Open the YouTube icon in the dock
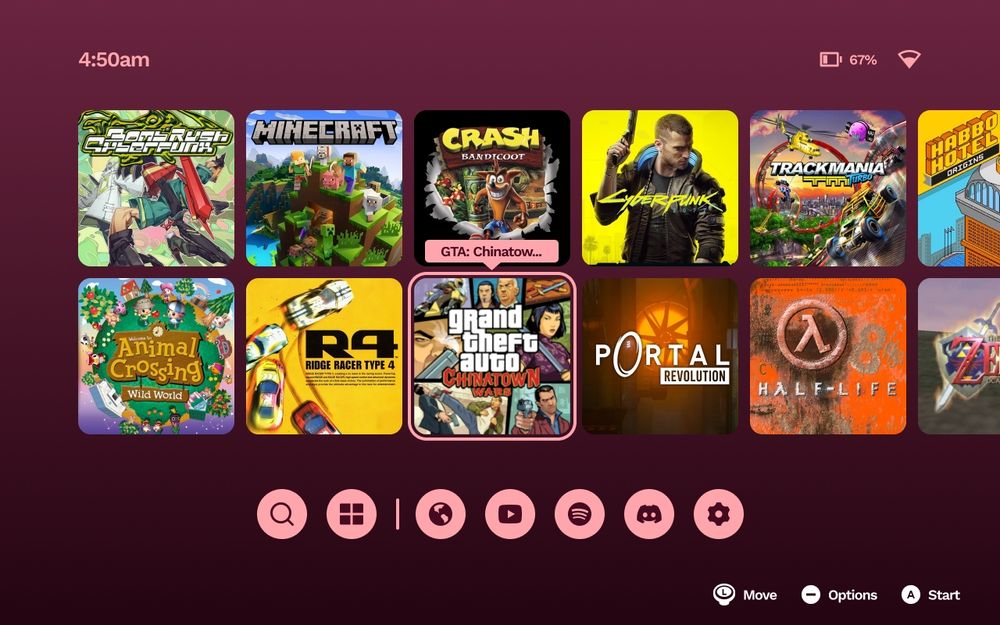The image size is (1000, 625). [x=510, y=514]
